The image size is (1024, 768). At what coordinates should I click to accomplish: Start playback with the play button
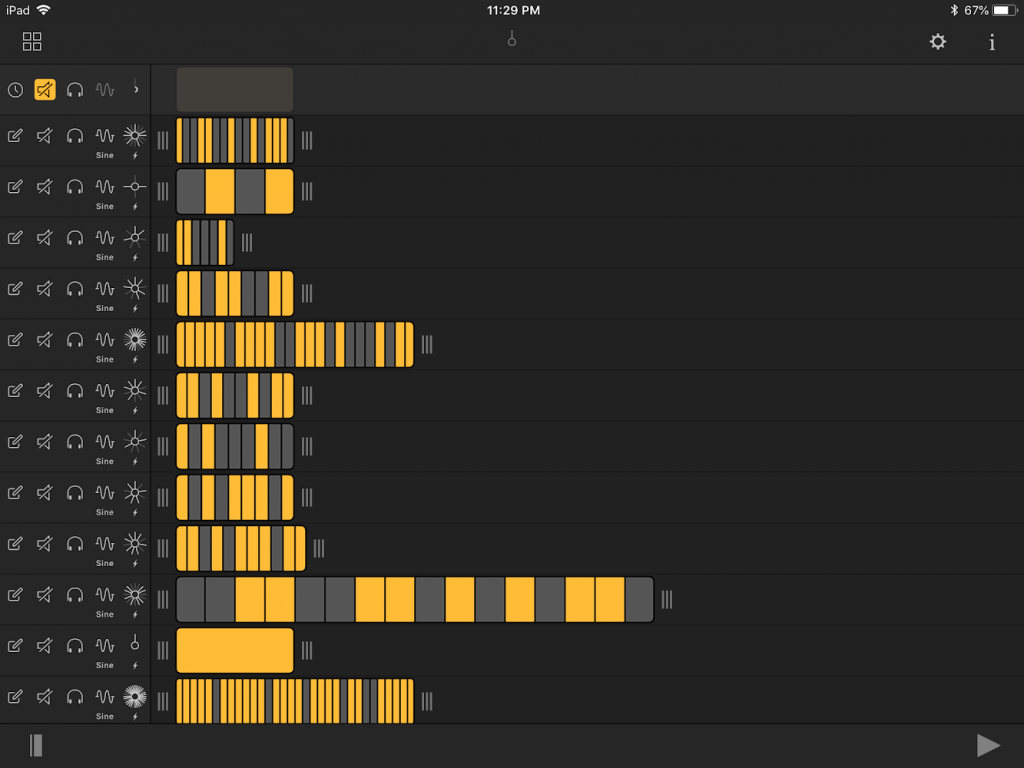point(988,745)
